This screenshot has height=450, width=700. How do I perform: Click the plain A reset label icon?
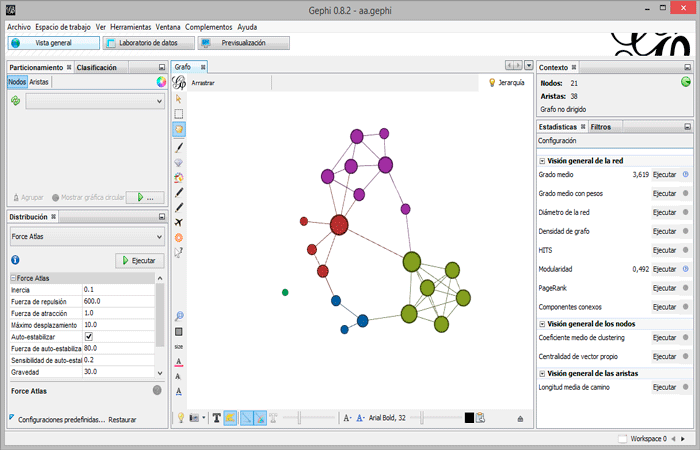click(x=178, y=376)
